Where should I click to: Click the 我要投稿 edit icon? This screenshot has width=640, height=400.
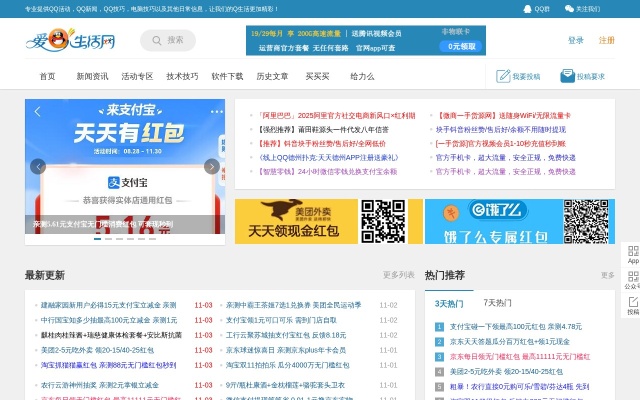point(504,76)
